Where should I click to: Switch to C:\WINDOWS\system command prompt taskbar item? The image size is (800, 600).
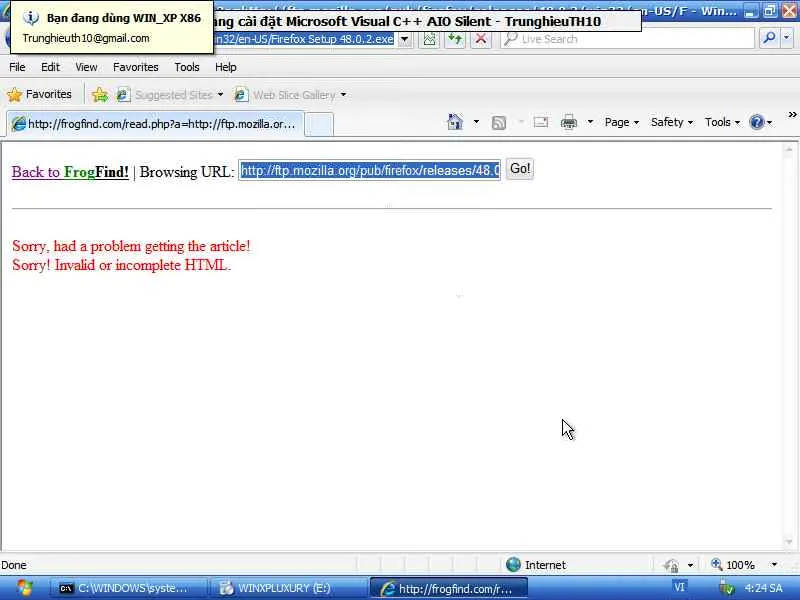tap(129, 588)
